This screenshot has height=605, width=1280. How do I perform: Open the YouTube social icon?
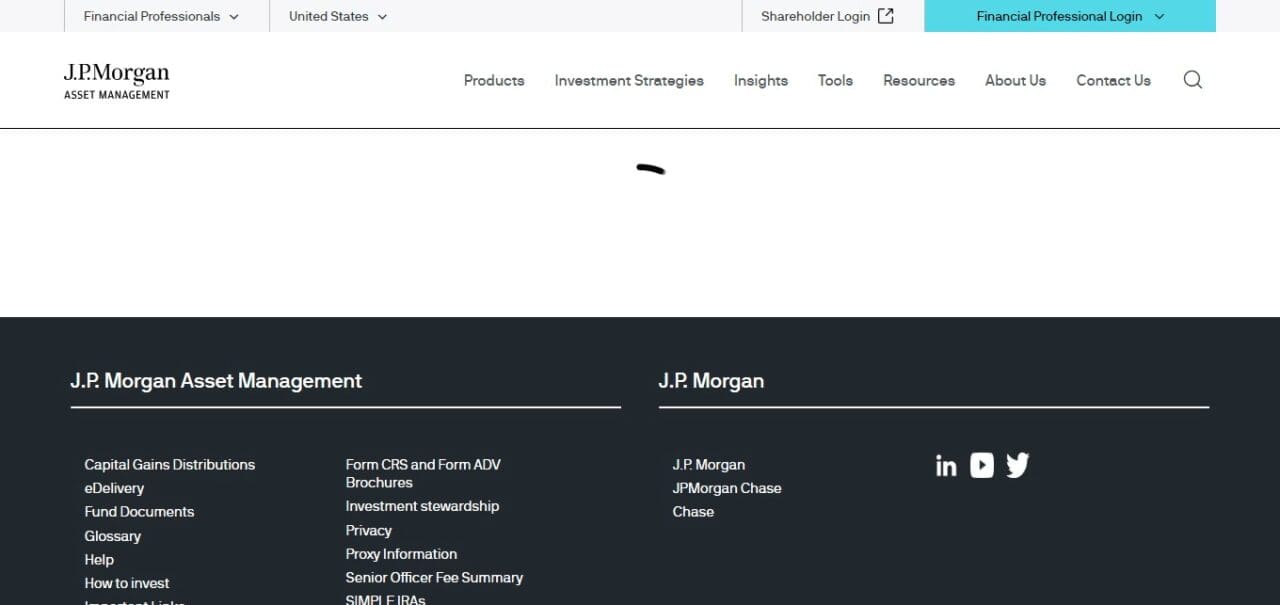pos(982,465)
